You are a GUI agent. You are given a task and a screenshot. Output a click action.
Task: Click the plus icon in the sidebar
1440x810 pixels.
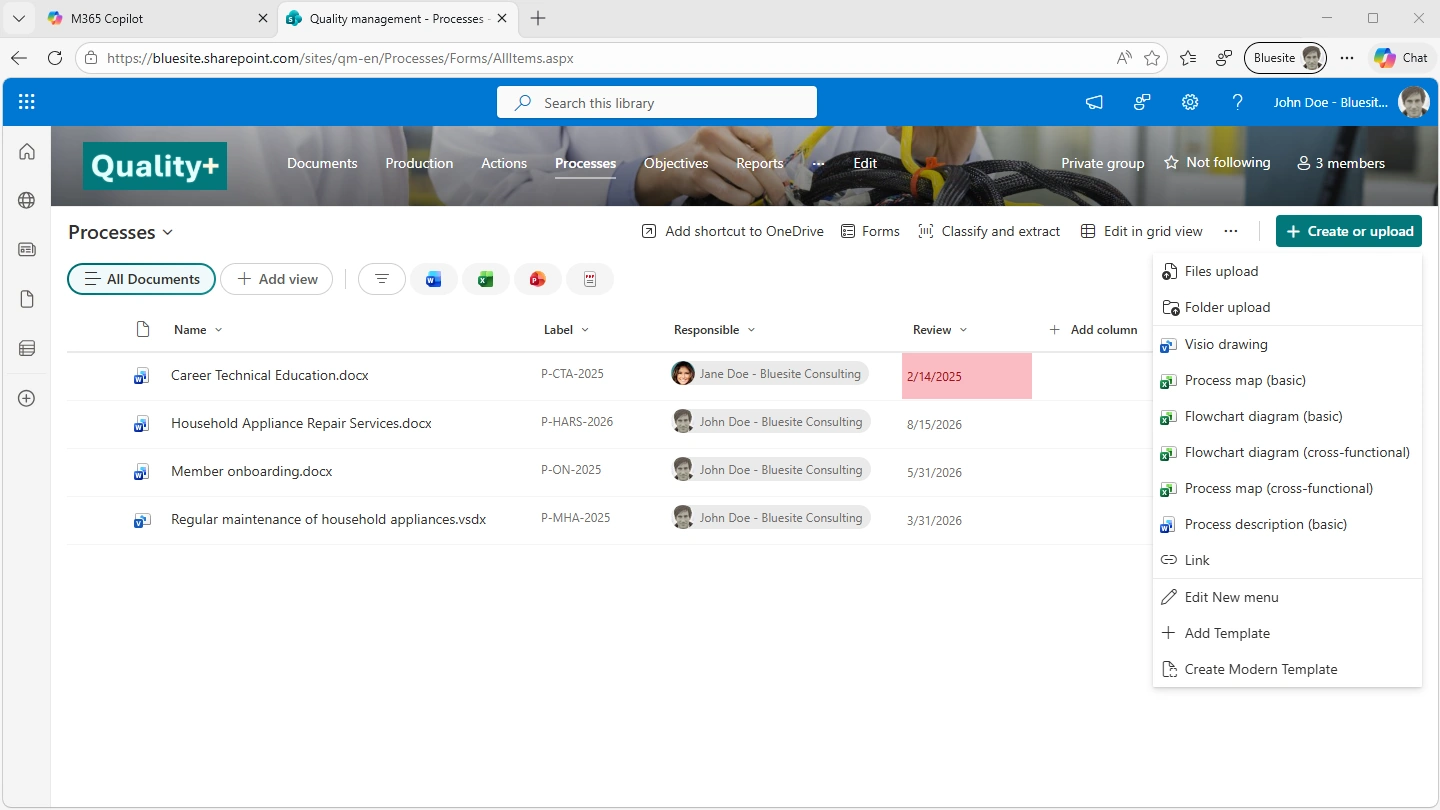pyautogui.click(x=26, y=398)
